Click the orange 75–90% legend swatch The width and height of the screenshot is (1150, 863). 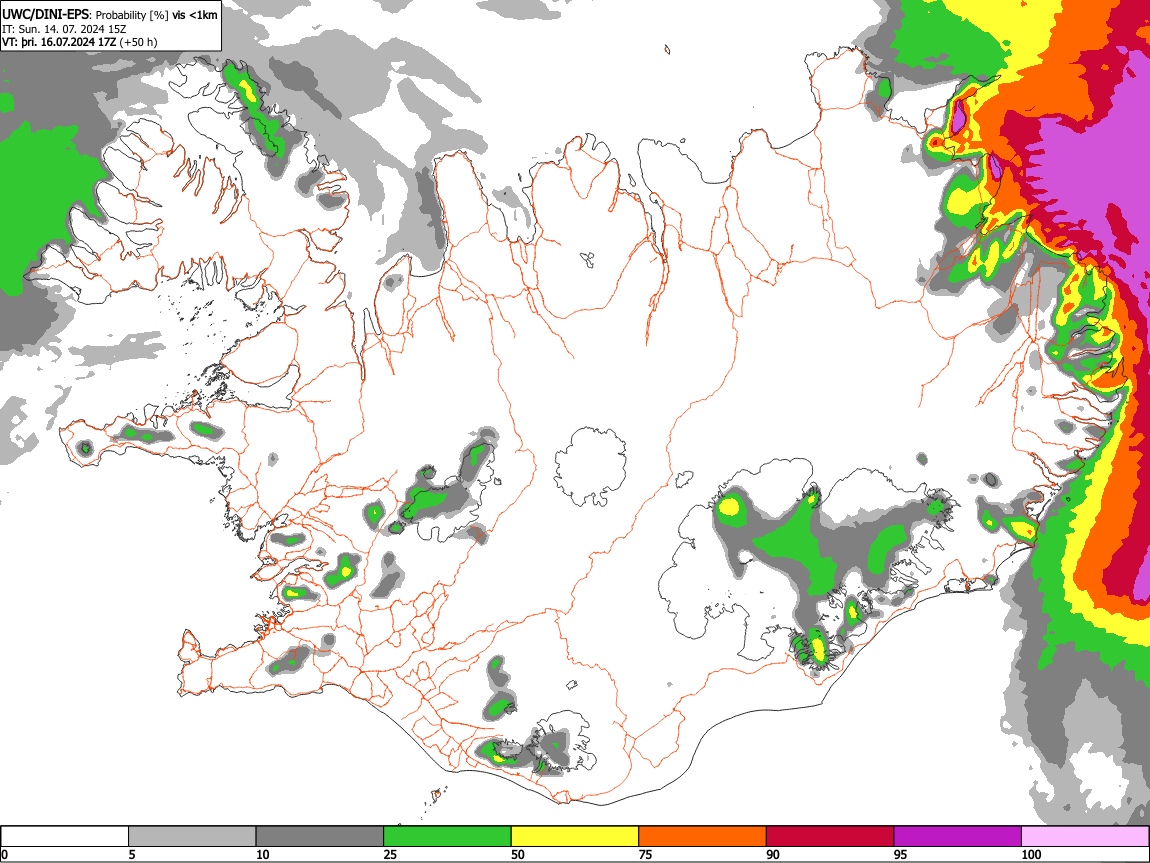[703, 836]
